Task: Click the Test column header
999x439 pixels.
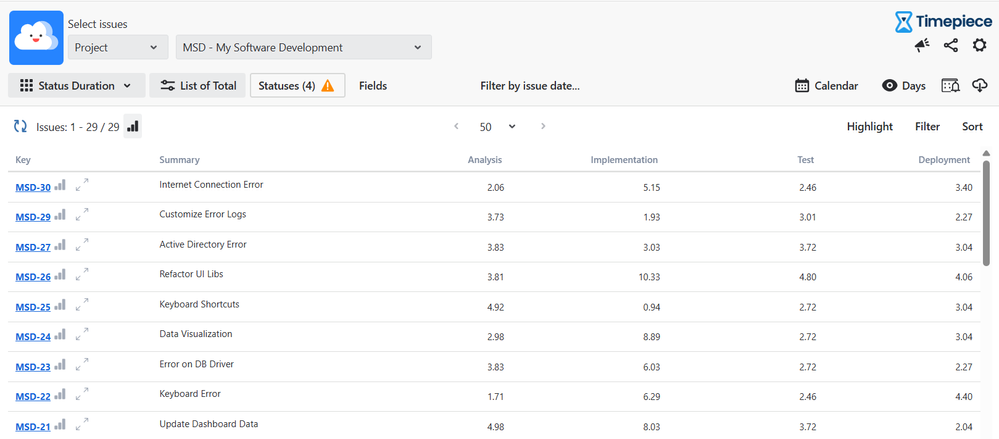Action: coord(805,160)
